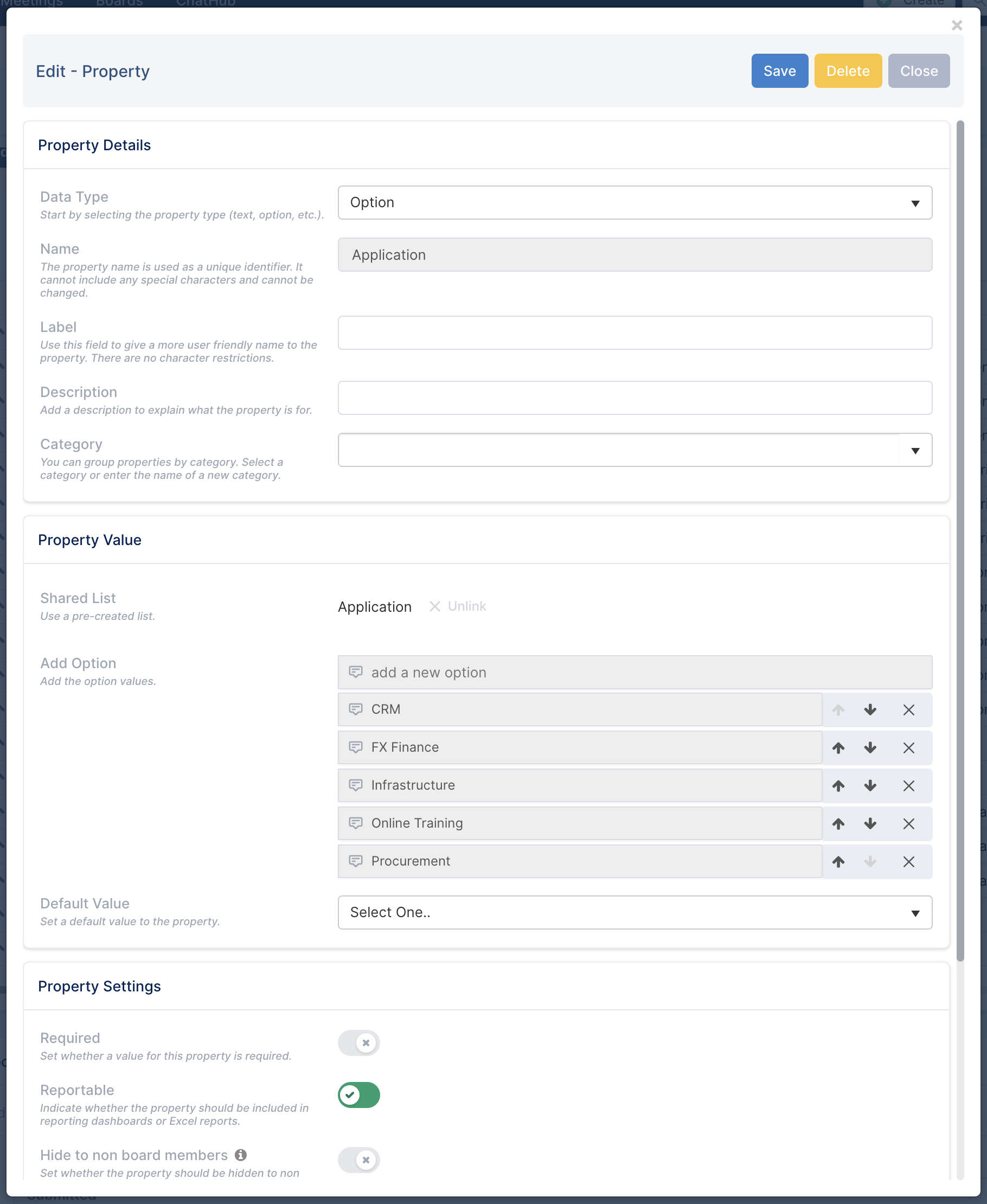Remove the Procurement option
Viewport: 987px width, 1204px height.
click(908, 862)
